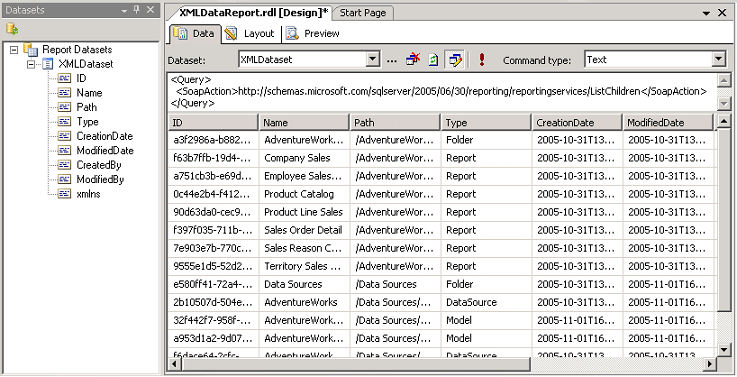Click the DataSource type cell for 2b10507d row
Viewport: 737px width, 377px height.
[x=486, y=302]
